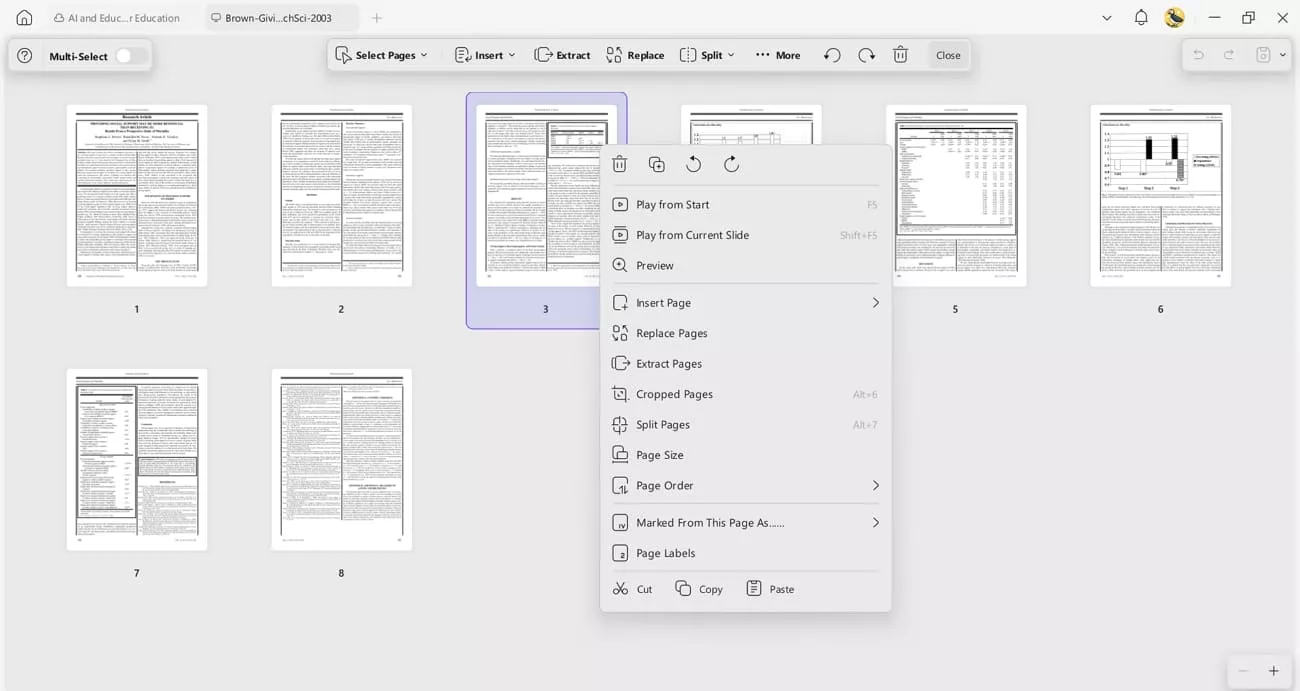Toggle the Multi-Select switch
The width and height of the screenshot is (1300, 691).
[x=130, y=56]
